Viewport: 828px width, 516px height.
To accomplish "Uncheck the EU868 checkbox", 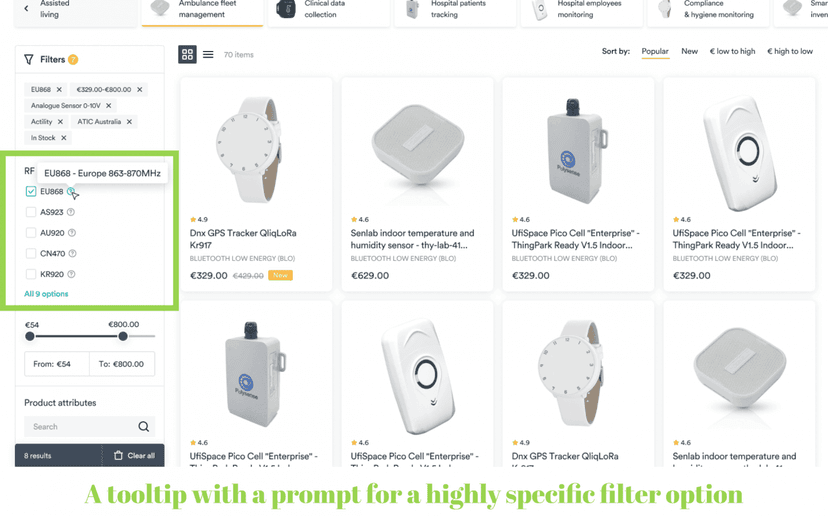I will point(31,191).
